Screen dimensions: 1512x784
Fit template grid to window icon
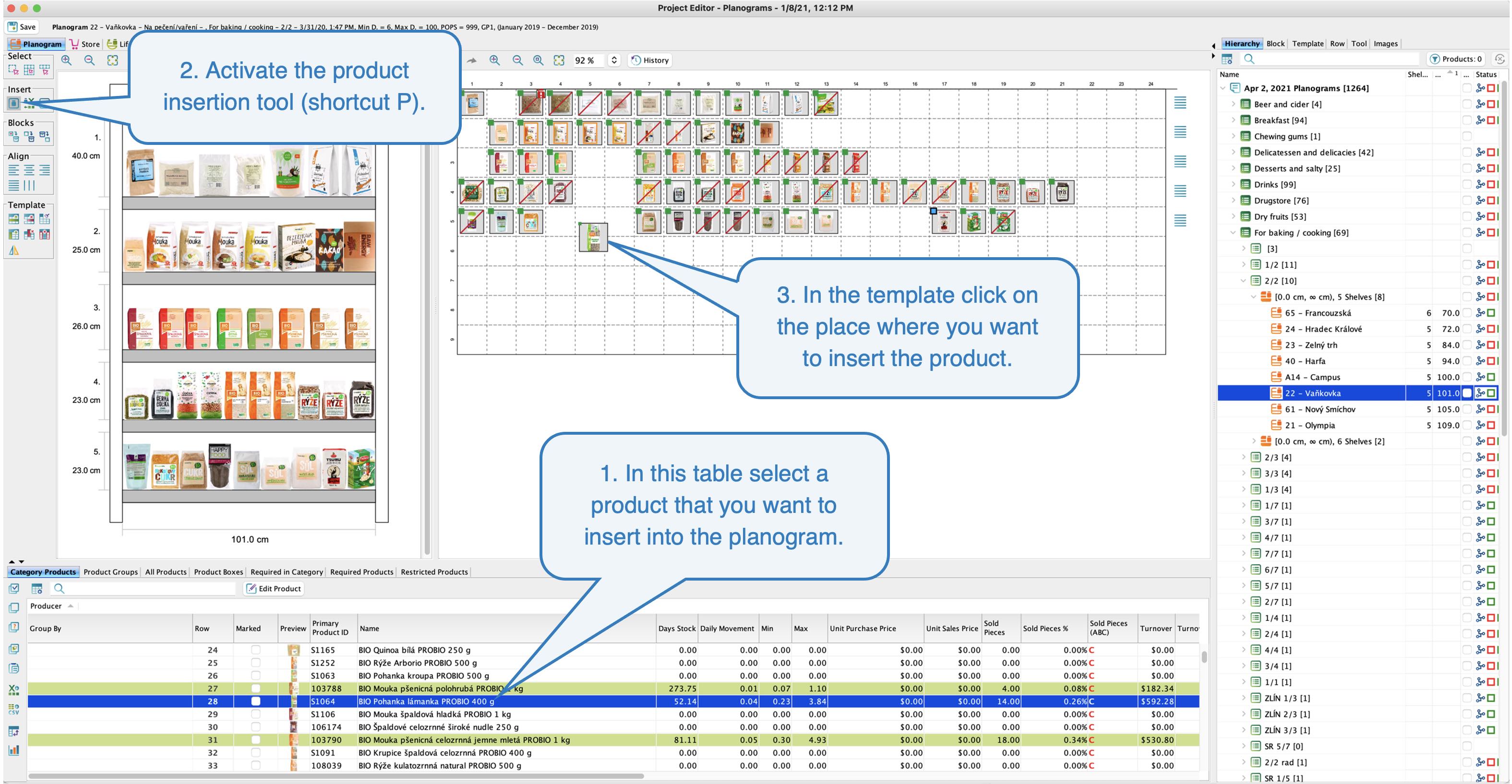[x=559, y=60]
